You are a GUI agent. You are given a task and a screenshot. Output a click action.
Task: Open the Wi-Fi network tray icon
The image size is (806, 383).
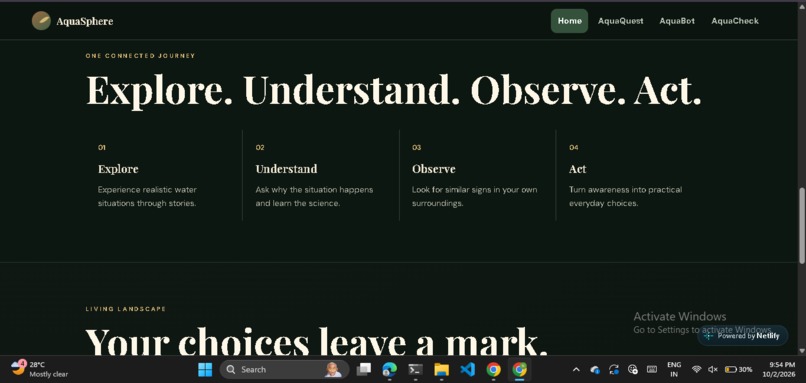click(697, 369)
